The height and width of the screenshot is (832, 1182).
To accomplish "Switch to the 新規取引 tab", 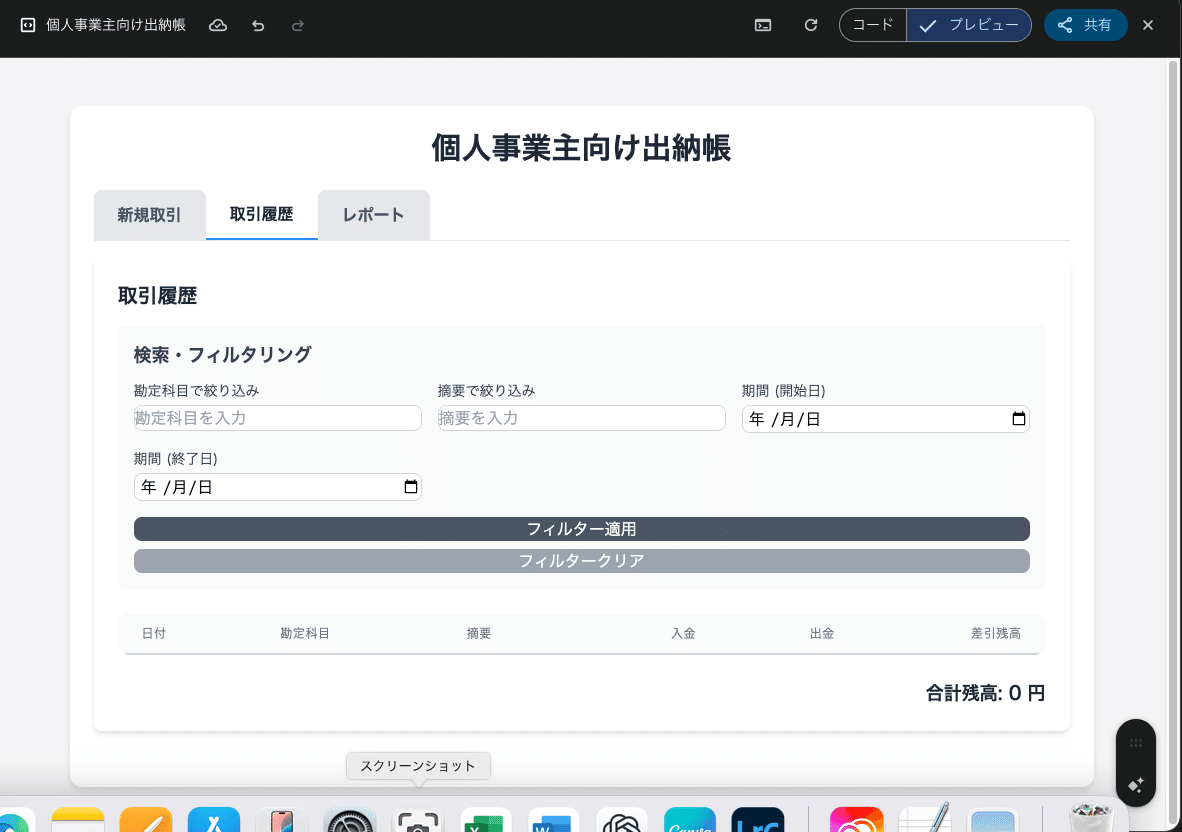I will click(x=149, y=215).
